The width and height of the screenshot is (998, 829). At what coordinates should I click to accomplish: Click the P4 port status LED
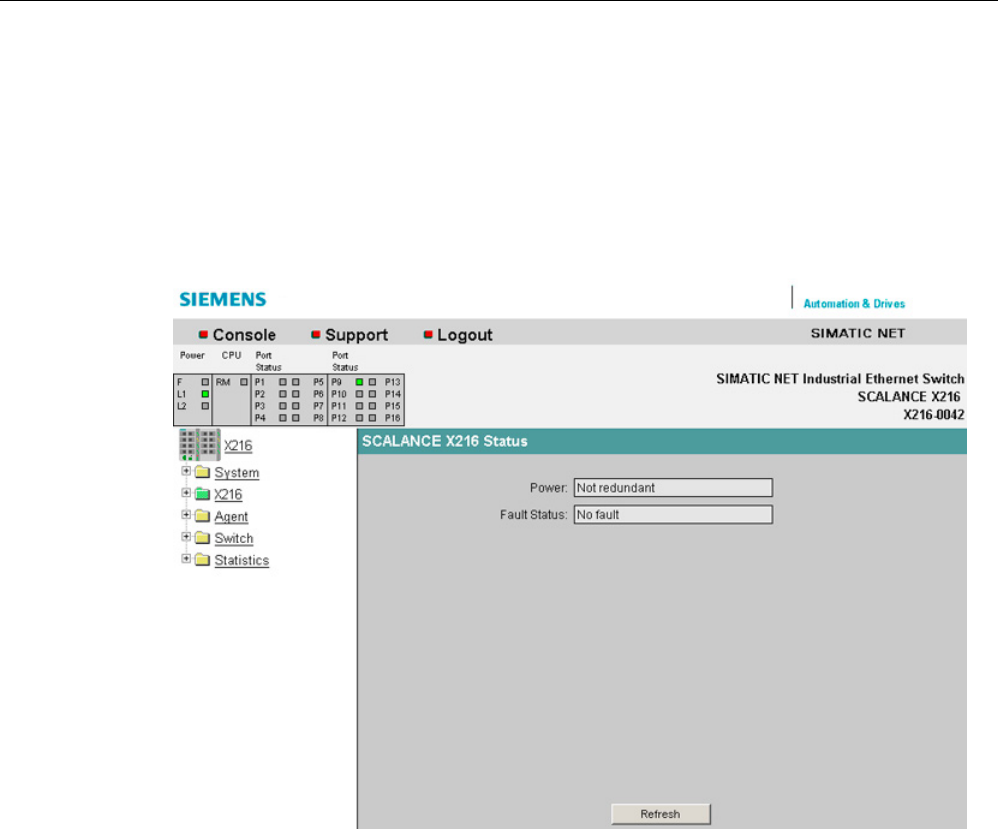tap(283, 418)
